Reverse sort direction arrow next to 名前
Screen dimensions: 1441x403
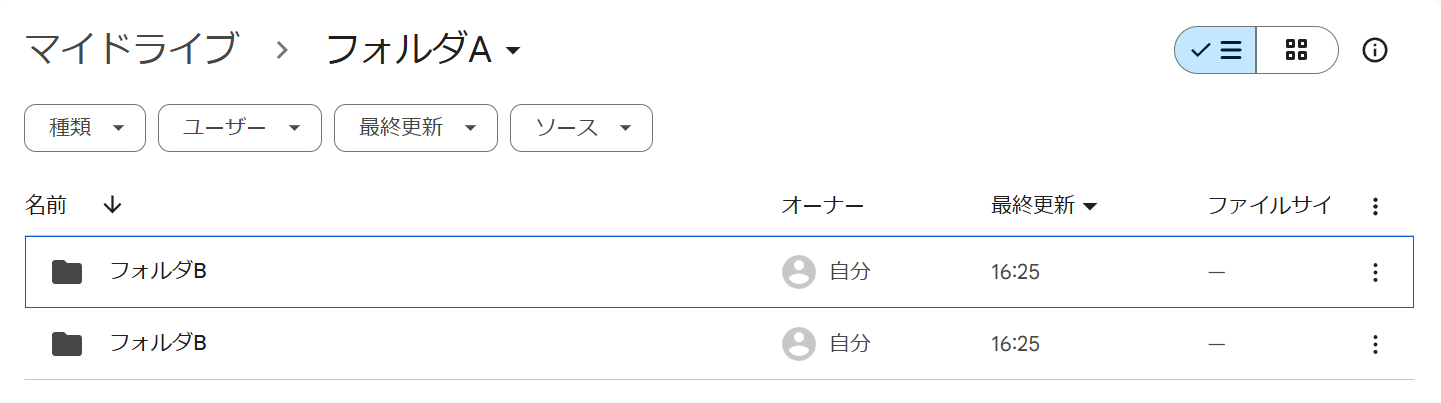(112, 205)
